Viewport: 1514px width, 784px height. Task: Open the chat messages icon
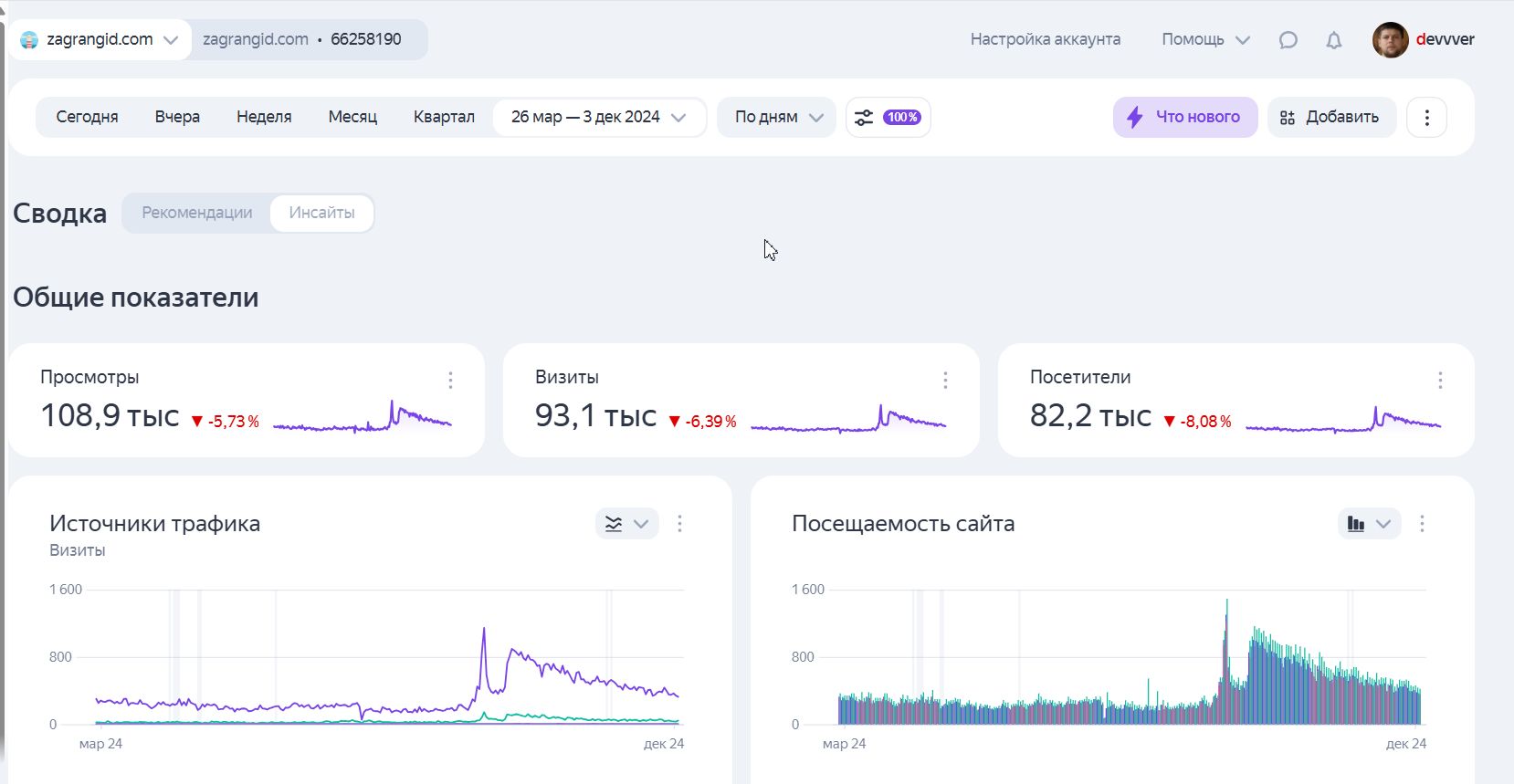[1288, 40]
